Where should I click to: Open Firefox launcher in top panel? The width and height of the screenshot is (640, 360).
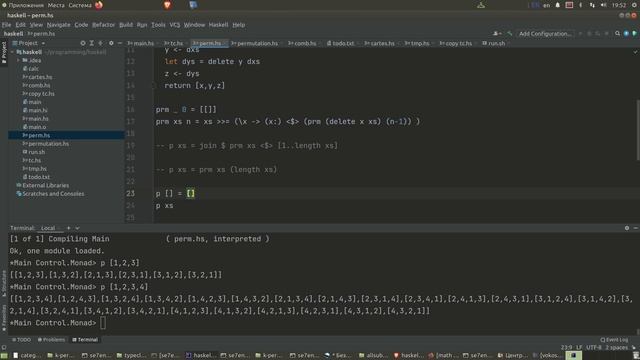click(x=99, y=5)
